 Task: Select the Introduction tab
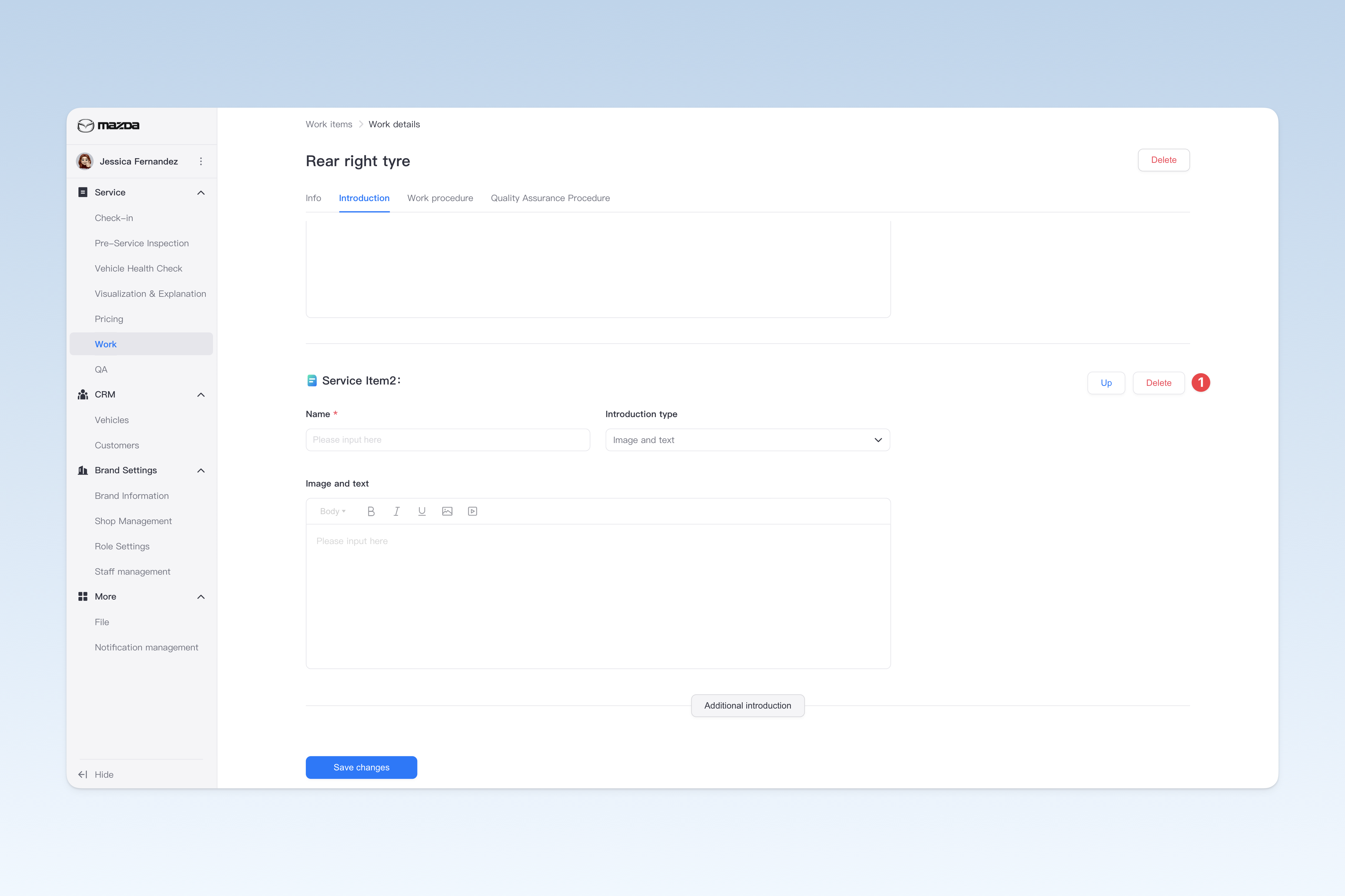coord(364,198)
